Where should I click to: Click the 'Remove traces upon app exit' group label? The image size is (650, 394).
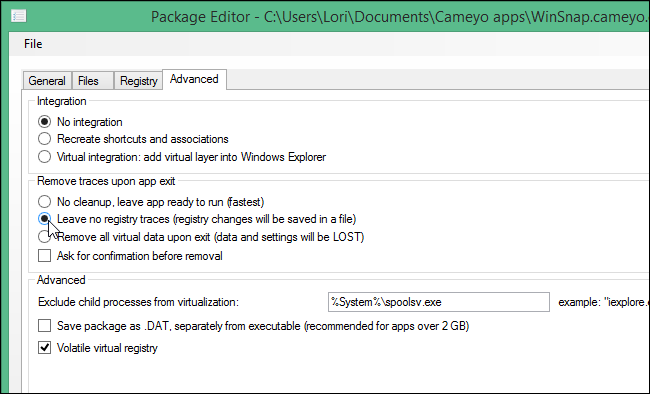106,181
